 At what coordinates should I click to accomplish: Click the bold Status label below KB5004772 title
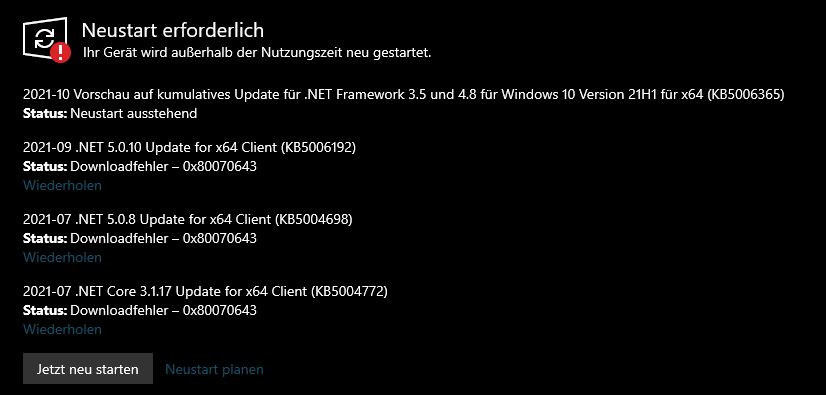45,310
